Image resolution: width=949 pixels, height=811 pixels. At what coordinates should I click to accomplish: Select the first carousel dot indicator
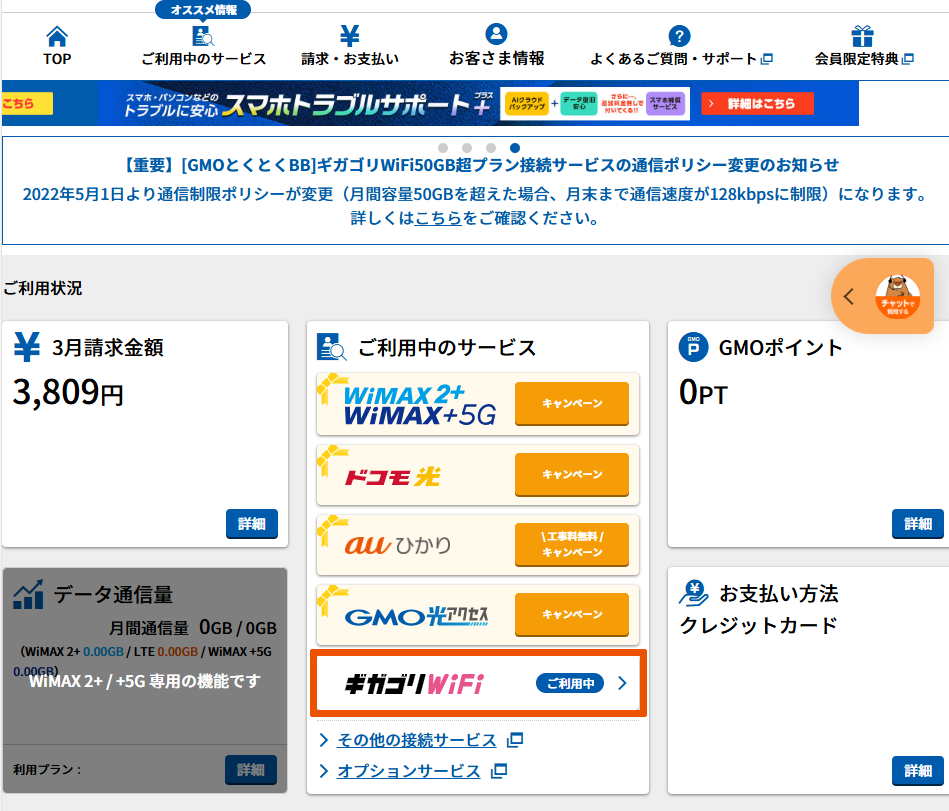[x=443, y=148]
